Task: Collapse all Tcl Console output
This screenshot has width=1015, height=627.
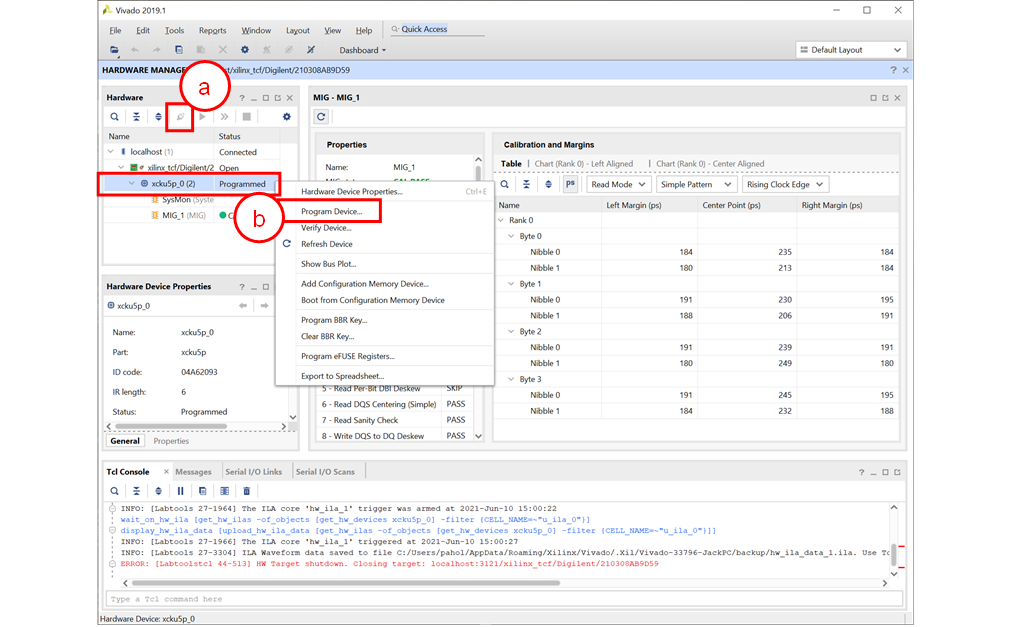Action: [137, 491]
